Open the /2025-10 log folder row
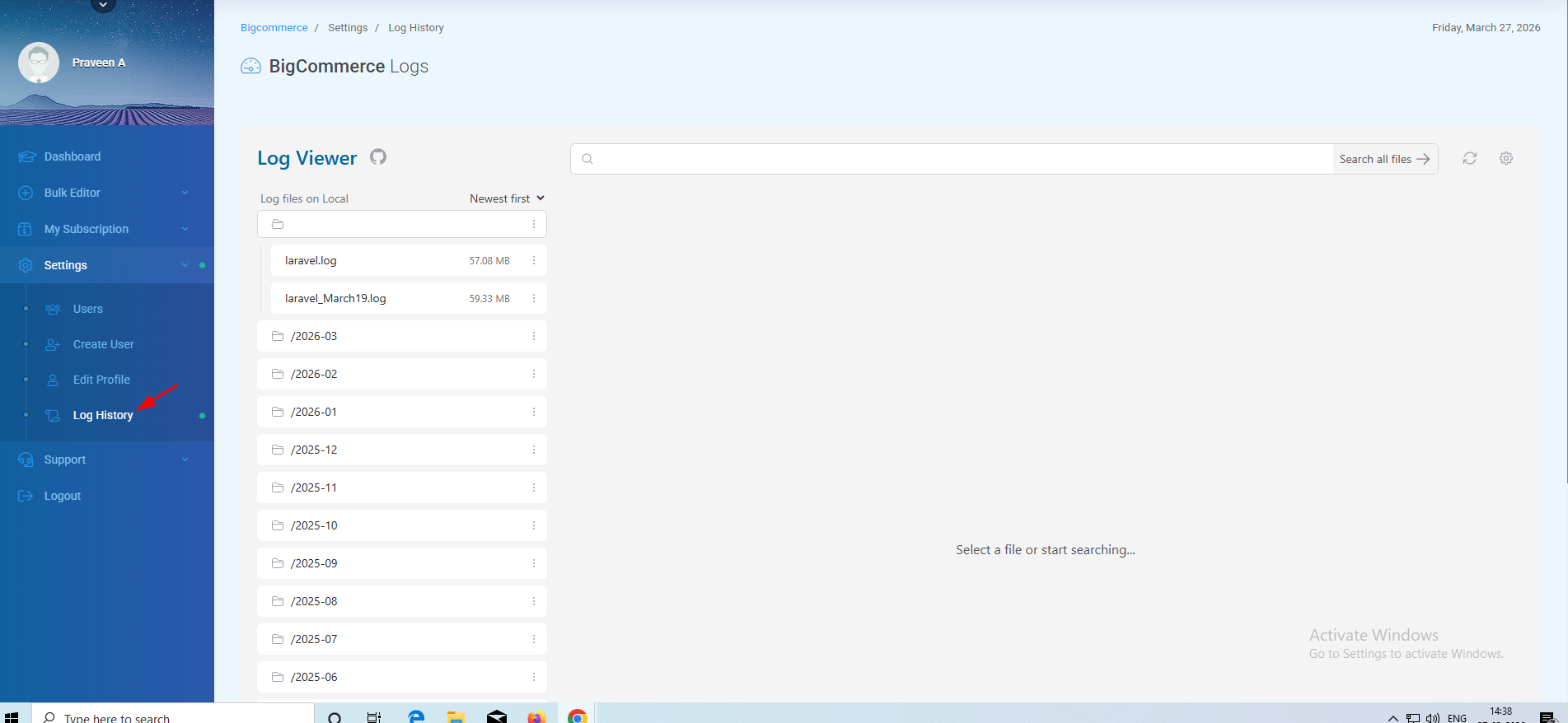Viewport: 1568px width, 723px height. tap(402, 525)
